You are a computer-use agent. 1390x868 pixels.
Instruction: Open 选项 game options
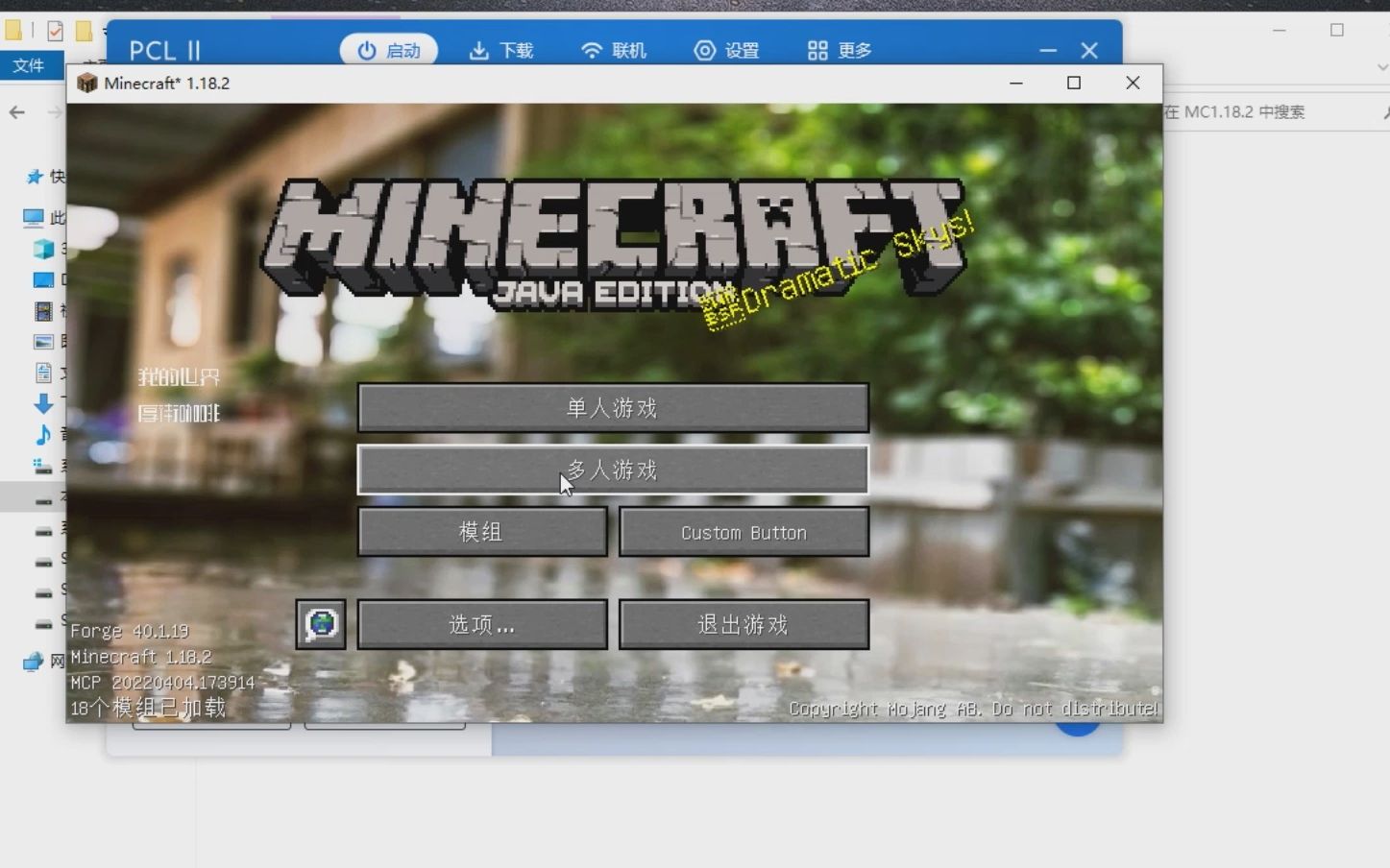click(x=482, y=624)
